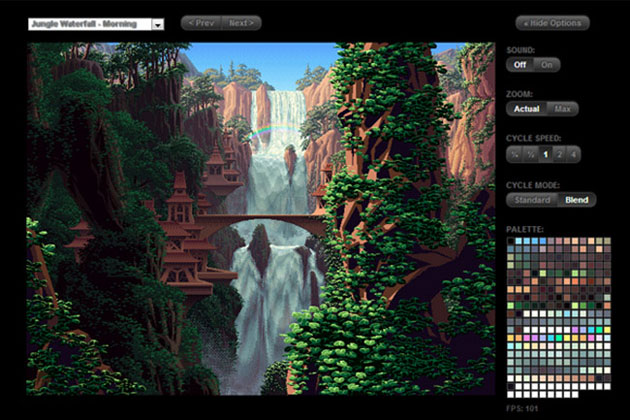The image size is (630, 420).
Task: Go to the previous scene with Prev
Action: point(201,23)
